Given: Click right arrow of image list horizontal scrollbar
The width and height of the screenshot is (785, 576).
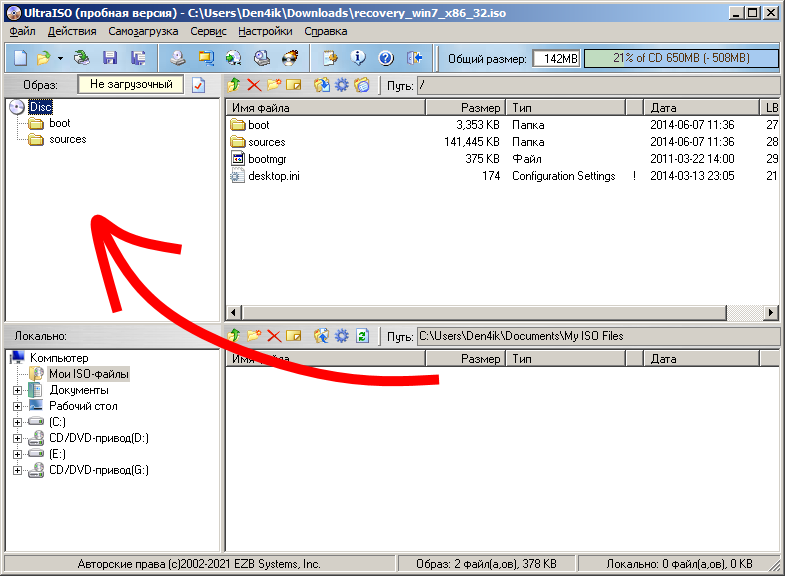Looking at the screenshot, I should tap(771, 313).
